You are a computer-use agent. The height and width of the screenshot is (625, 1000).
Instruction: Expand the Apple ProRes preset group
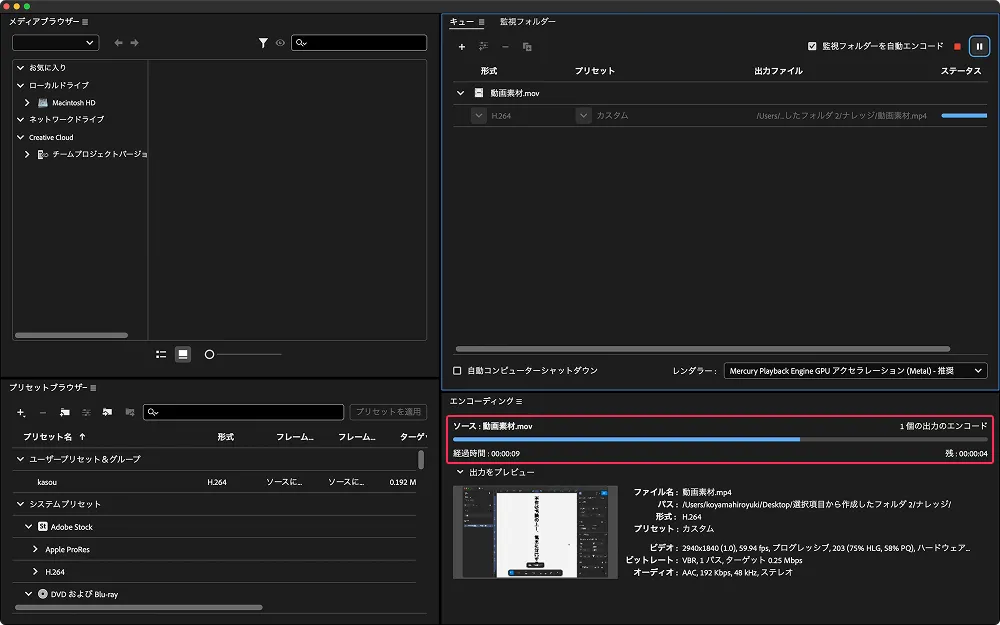pos(35,549)
